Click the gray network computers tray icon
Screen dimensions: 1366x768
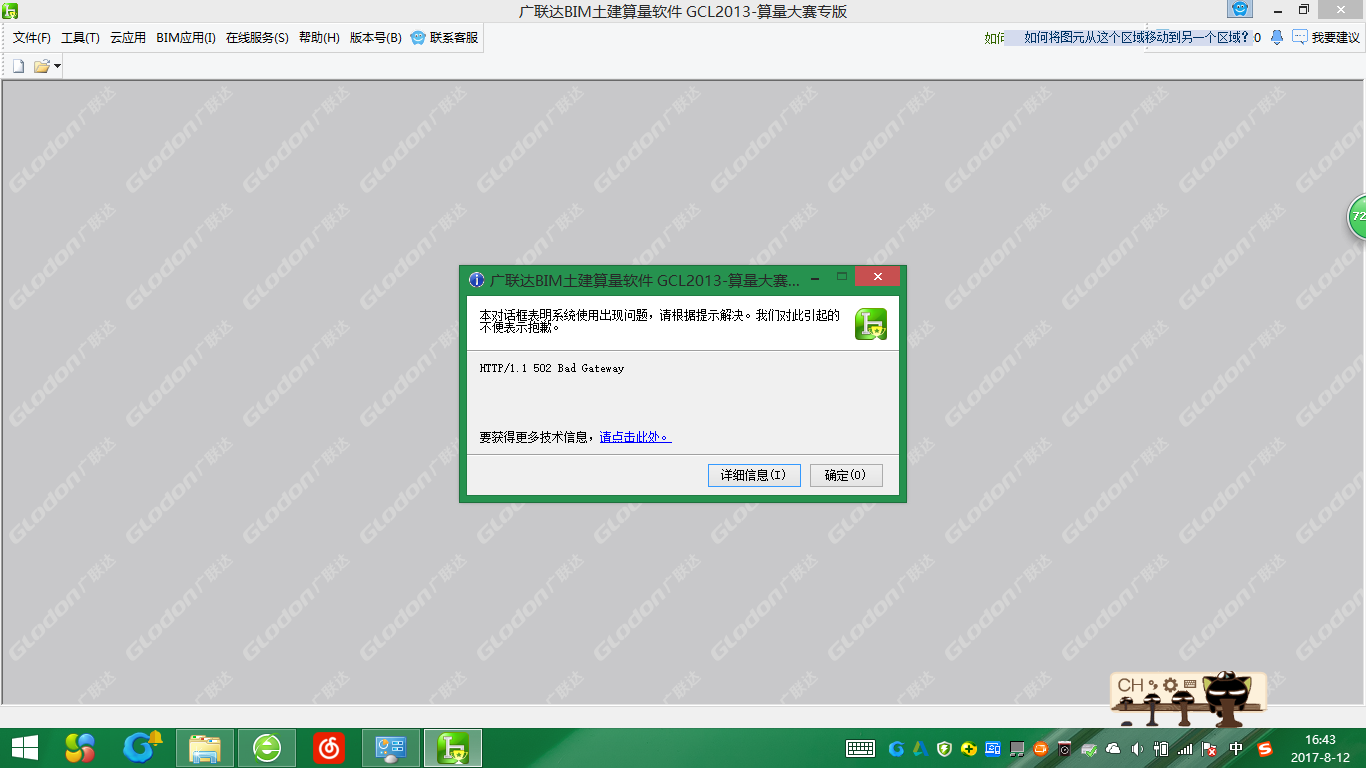coord(1017,748)
